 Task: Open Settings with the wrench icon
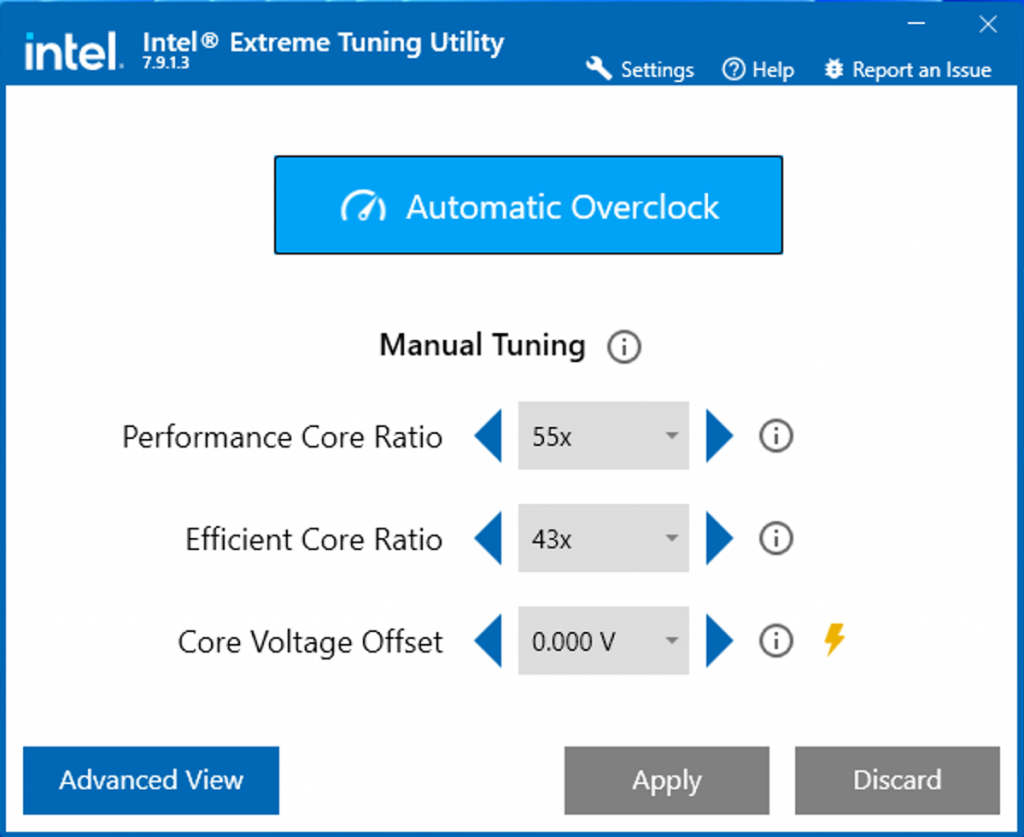point(599,69)
